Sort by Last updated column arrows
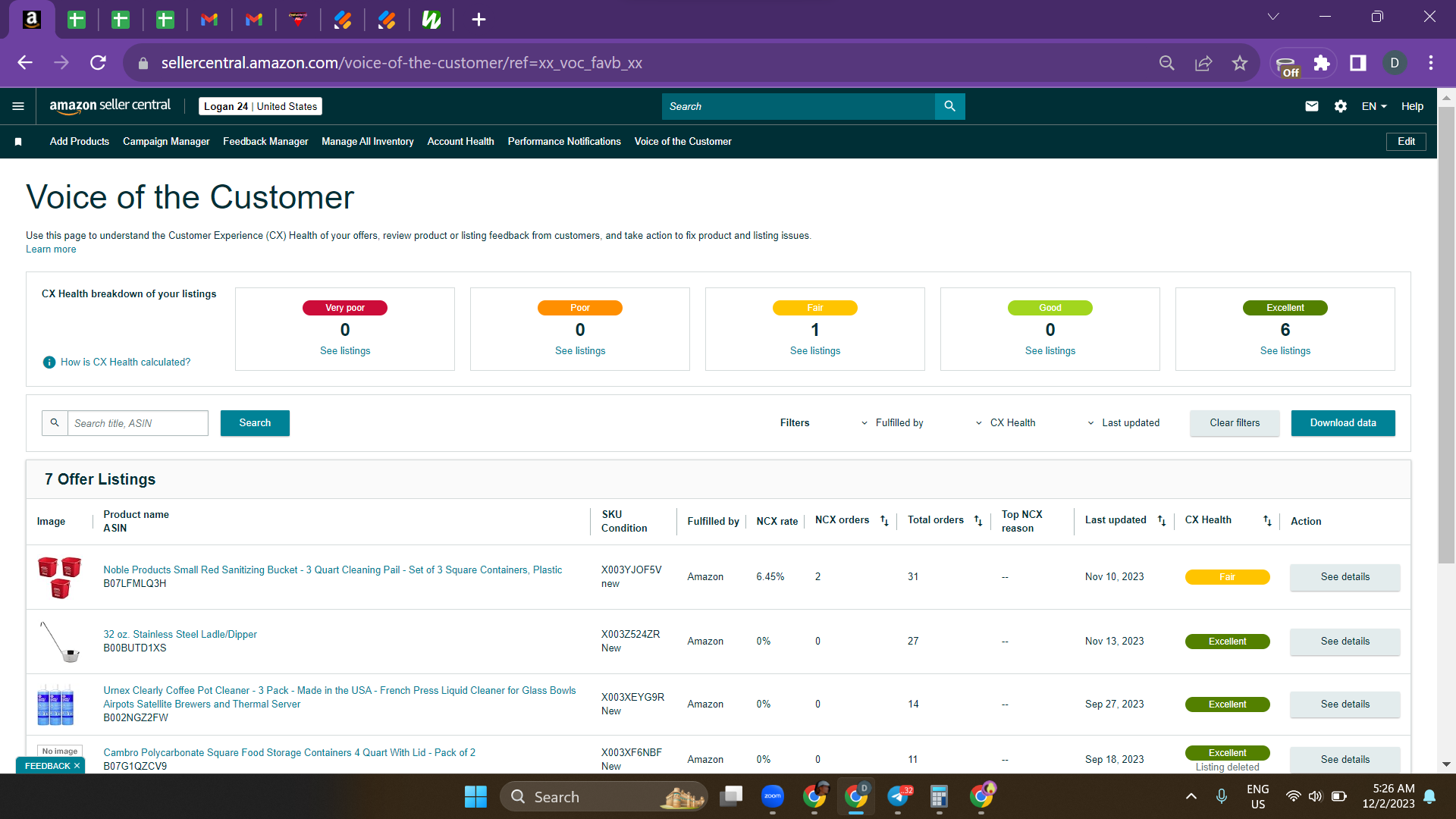Screen dimensions: 1456x819 (x=1162, y=520)
